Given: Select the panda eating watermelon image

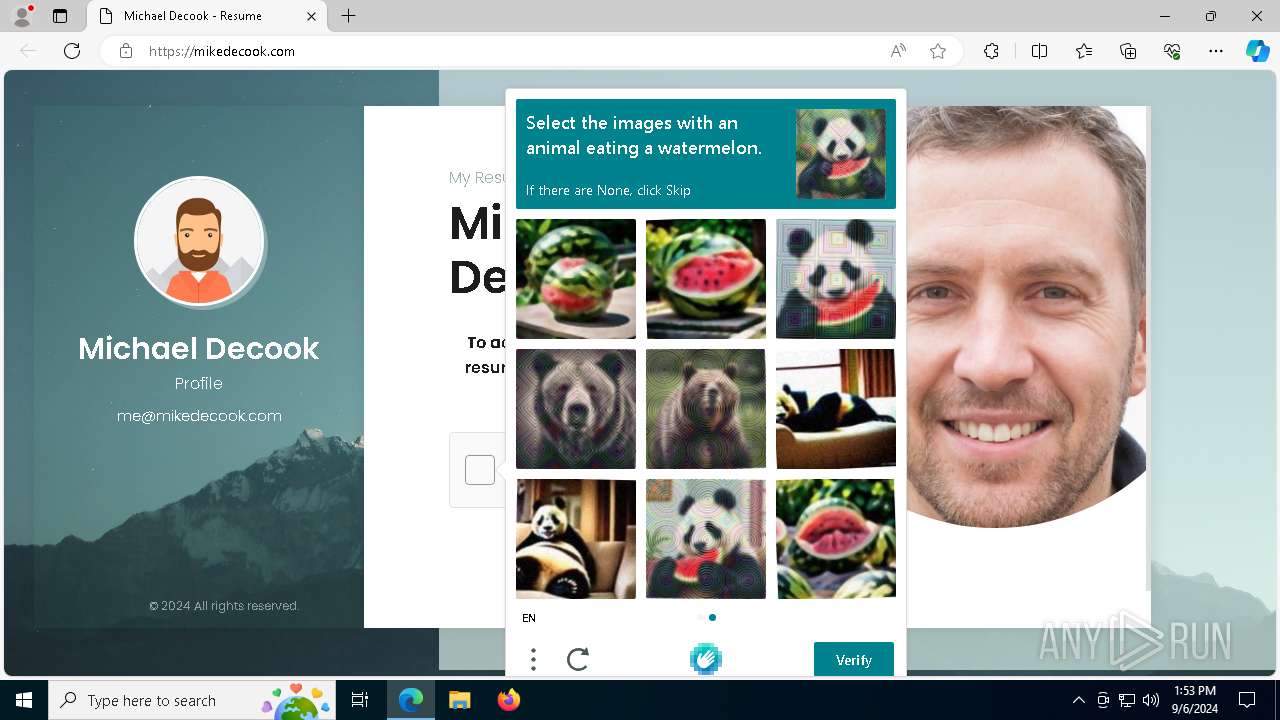Looking at the screenshot, I should pos(836,279).
